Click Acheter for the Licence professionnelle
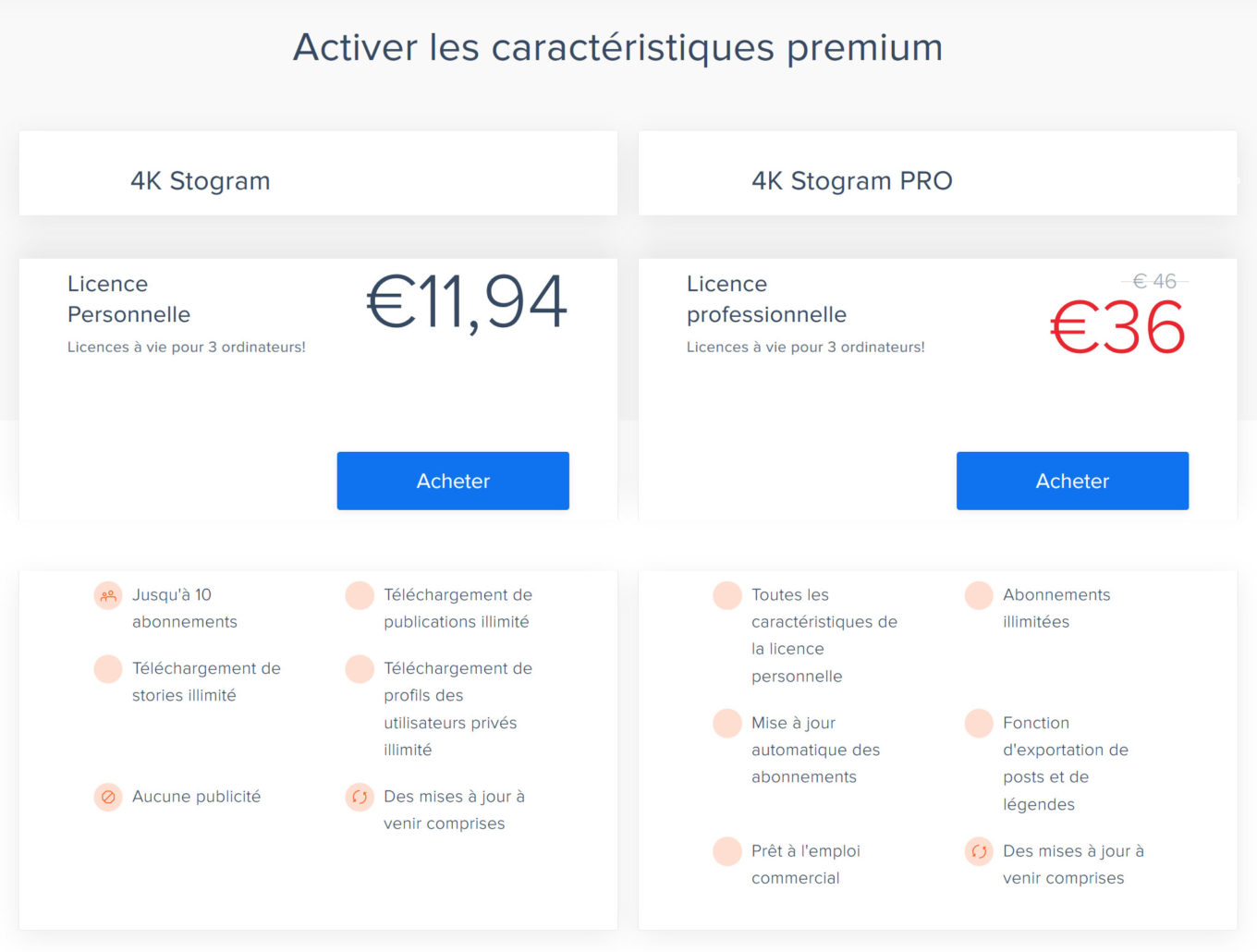Image resolution: width=1257 pixels, height=952 pixels. [x=1071, y=481]
